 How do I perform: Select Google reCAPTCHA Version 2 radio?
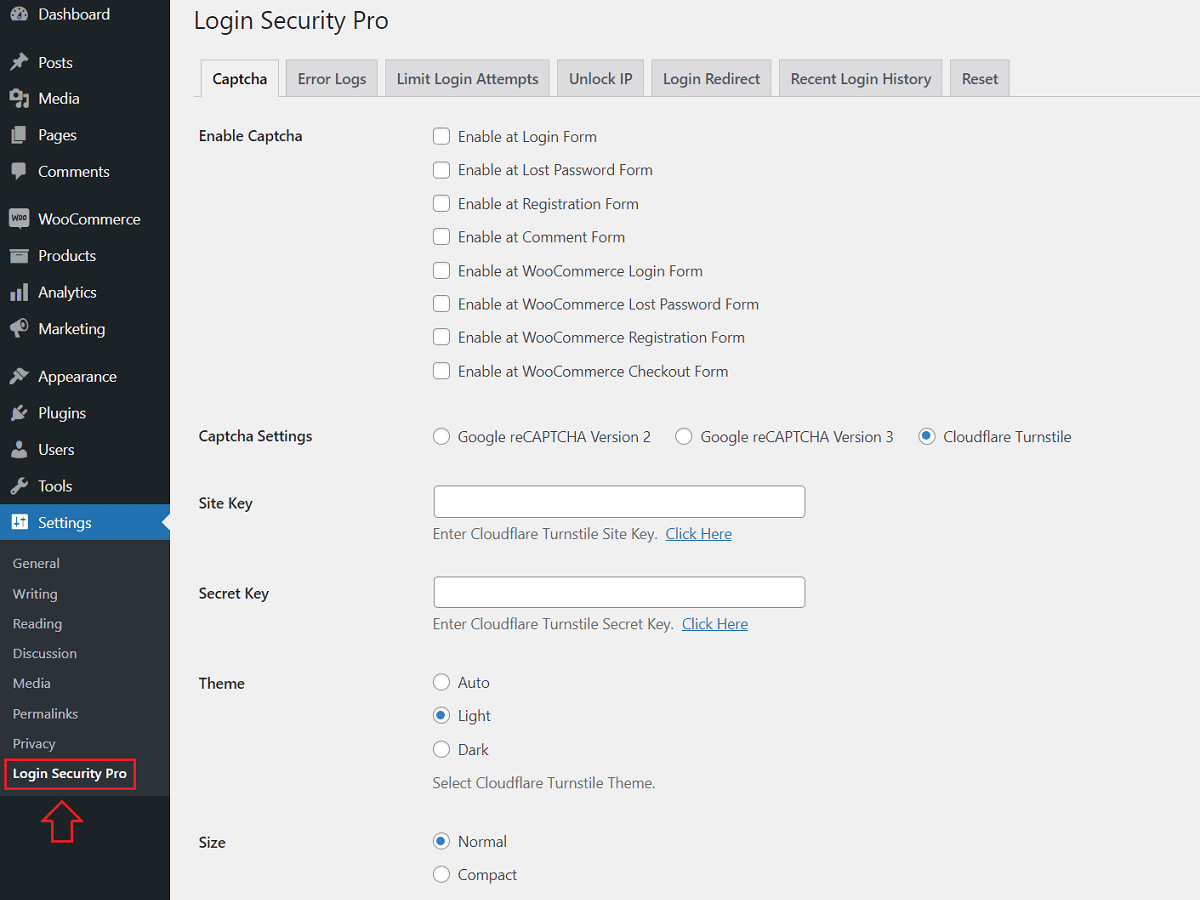441,436
